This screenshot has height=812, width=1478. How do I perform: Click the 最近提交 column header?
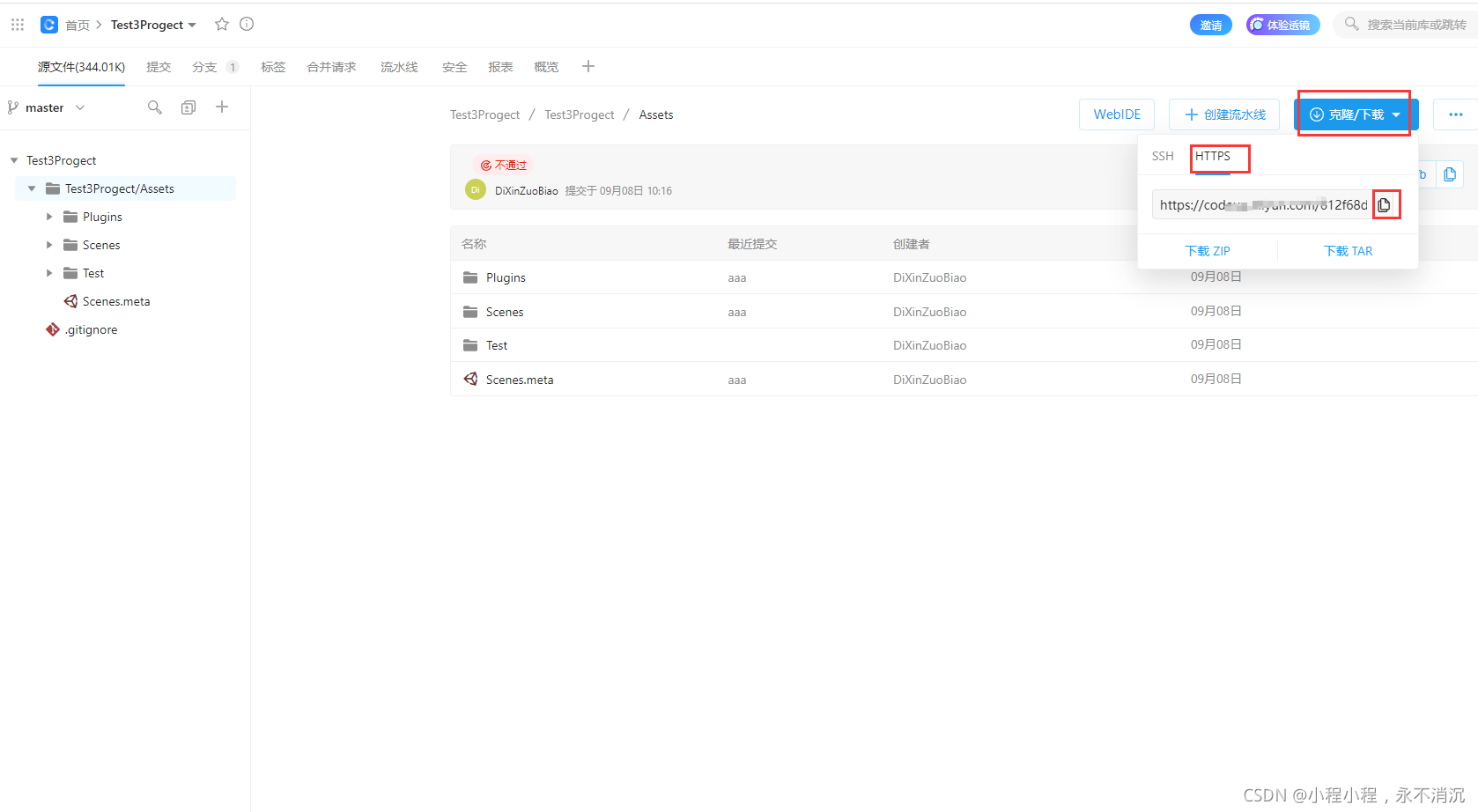point(752,244)
